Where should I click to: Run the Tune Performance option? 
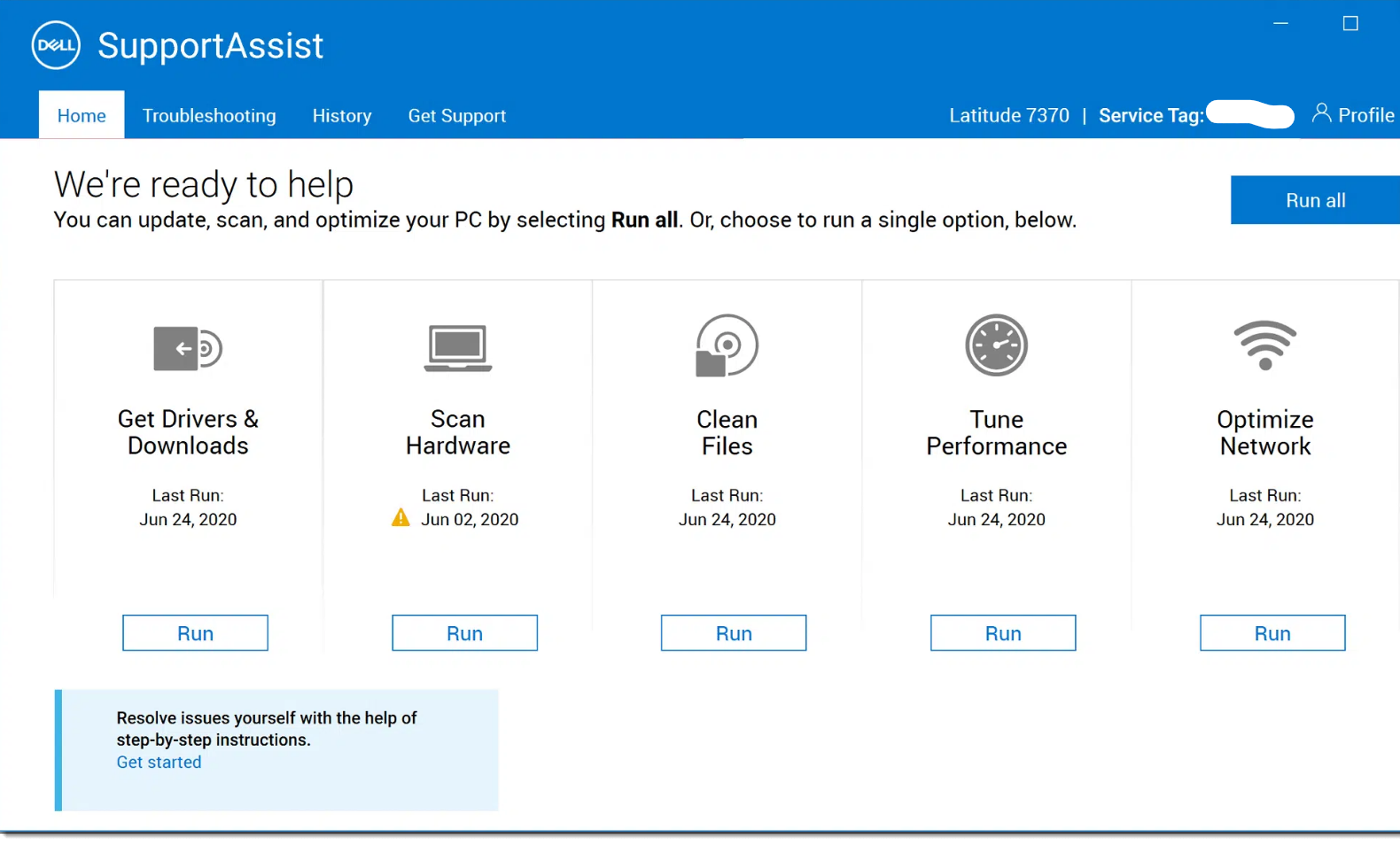point(1003,633)
